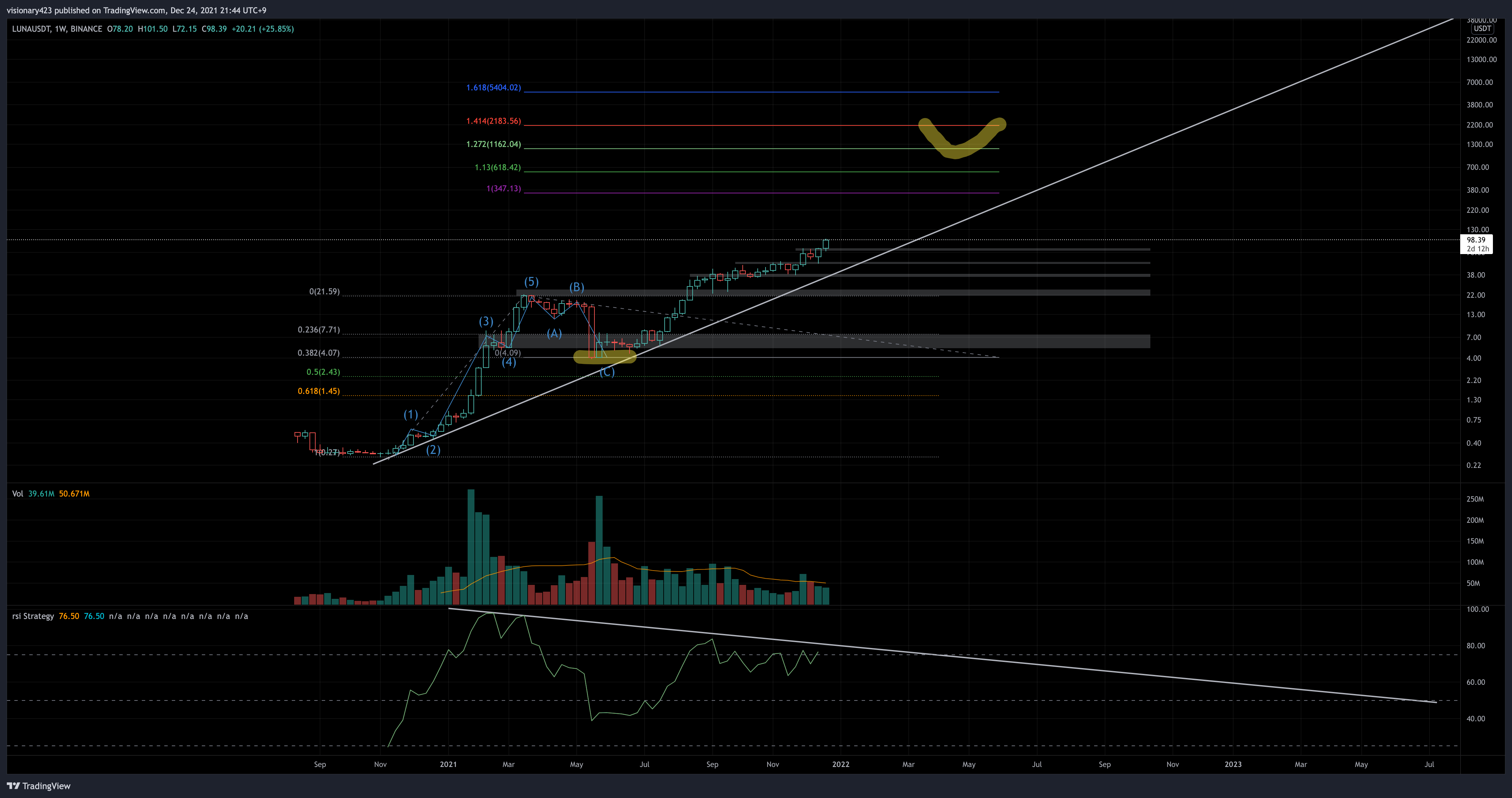Click the 2022 label on time axis
The image size is (1512, 798).
point(841,764)
